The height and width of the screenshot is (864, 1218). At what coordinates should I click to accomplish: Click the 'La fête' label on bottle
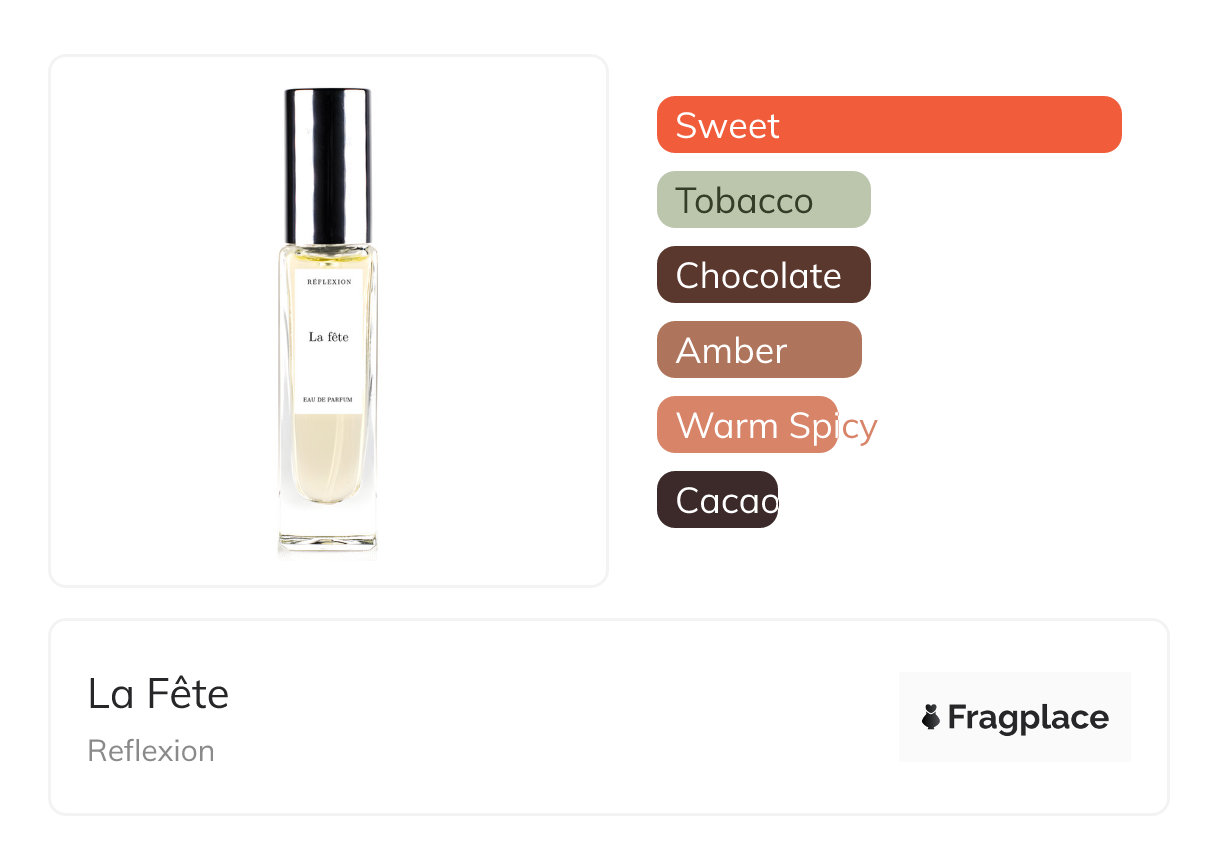coord(329,337)
